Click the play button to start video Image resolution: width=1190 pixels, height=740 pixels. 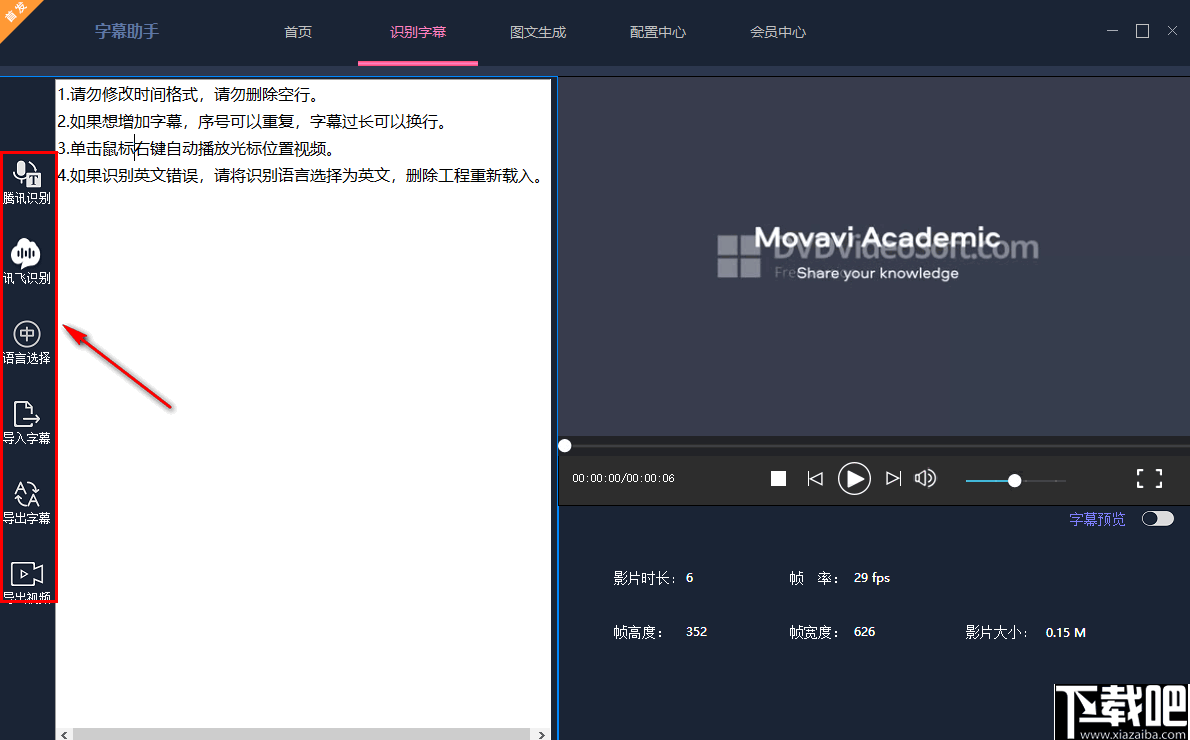[854, 478]
